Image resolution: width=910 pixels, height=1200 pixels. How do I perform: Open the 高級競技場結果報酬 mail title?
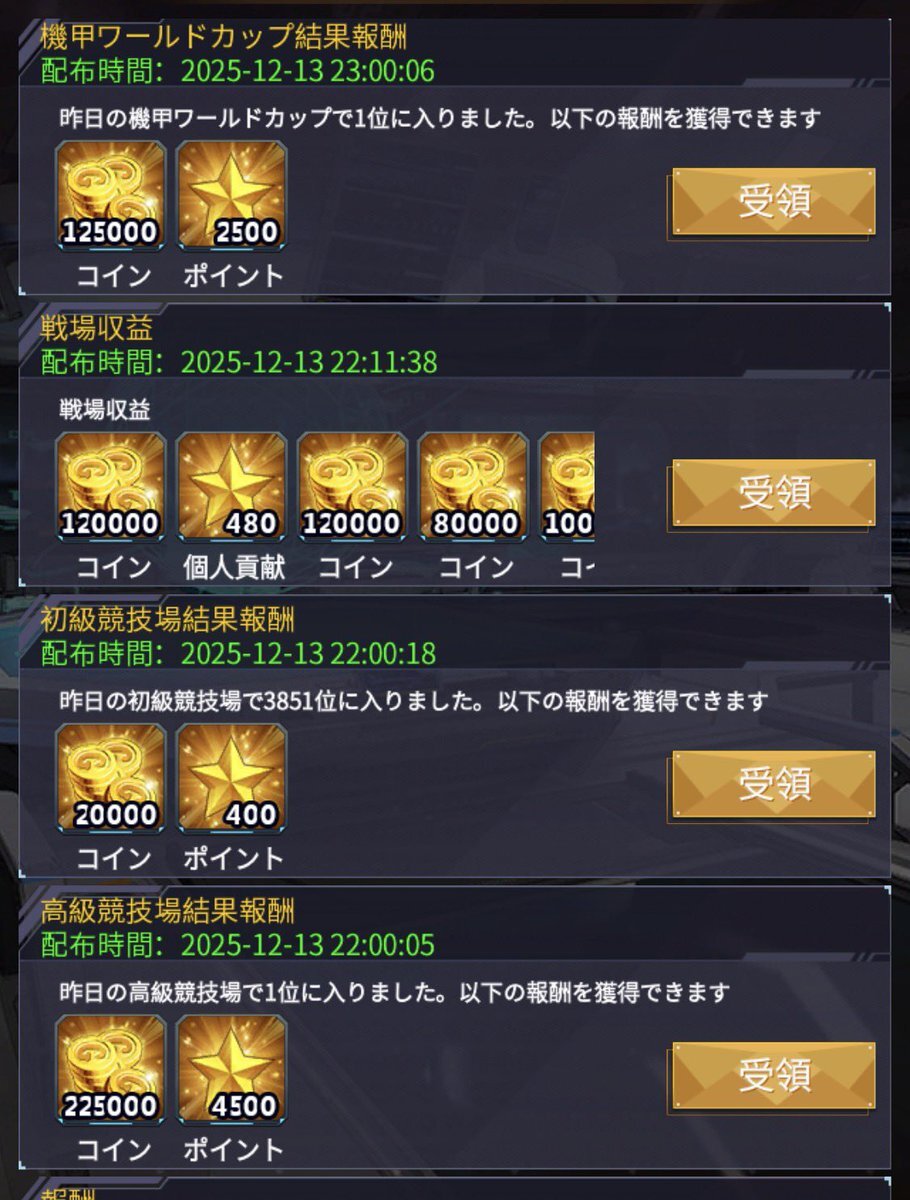point(168,911)
